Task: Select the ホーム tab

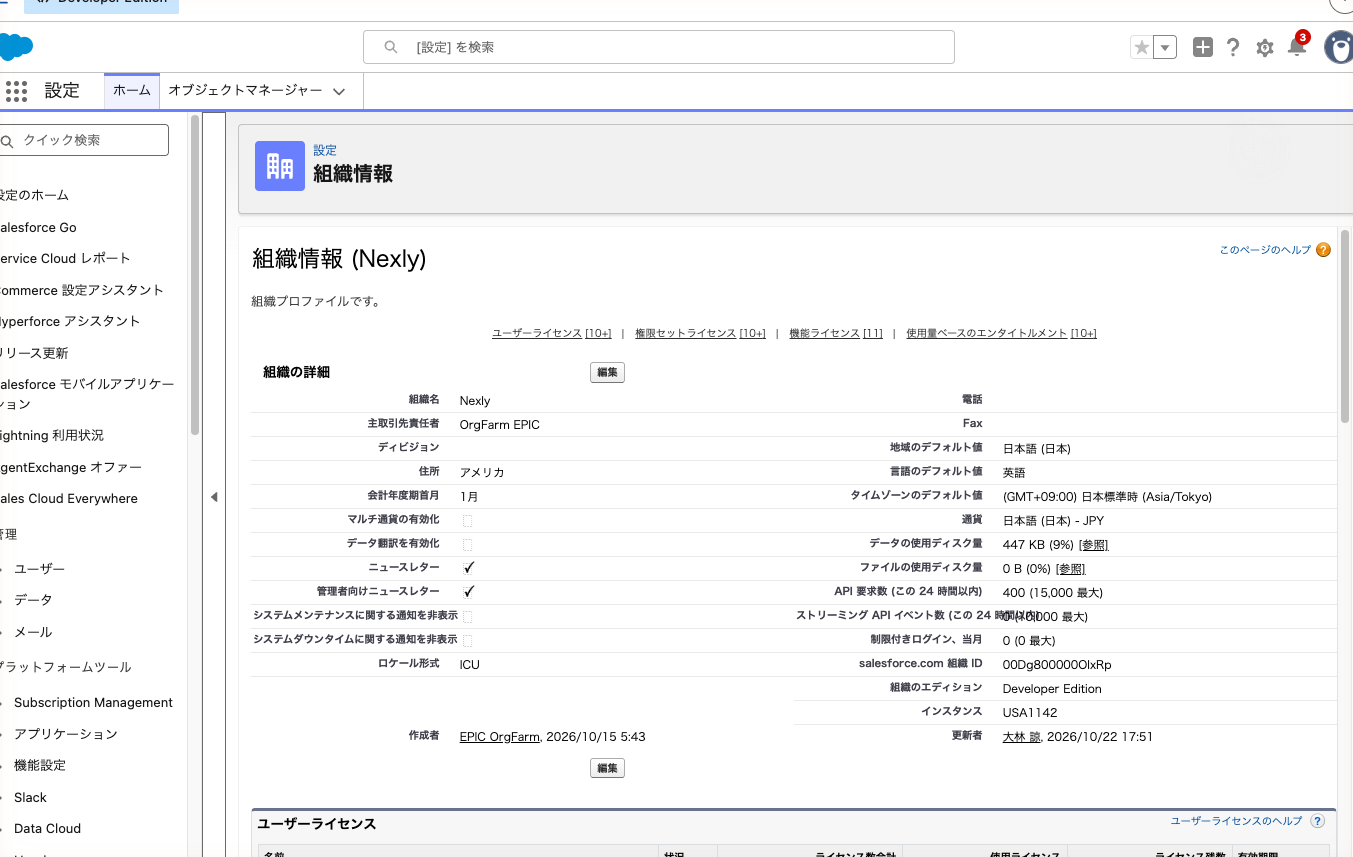Action: (131, 91)
